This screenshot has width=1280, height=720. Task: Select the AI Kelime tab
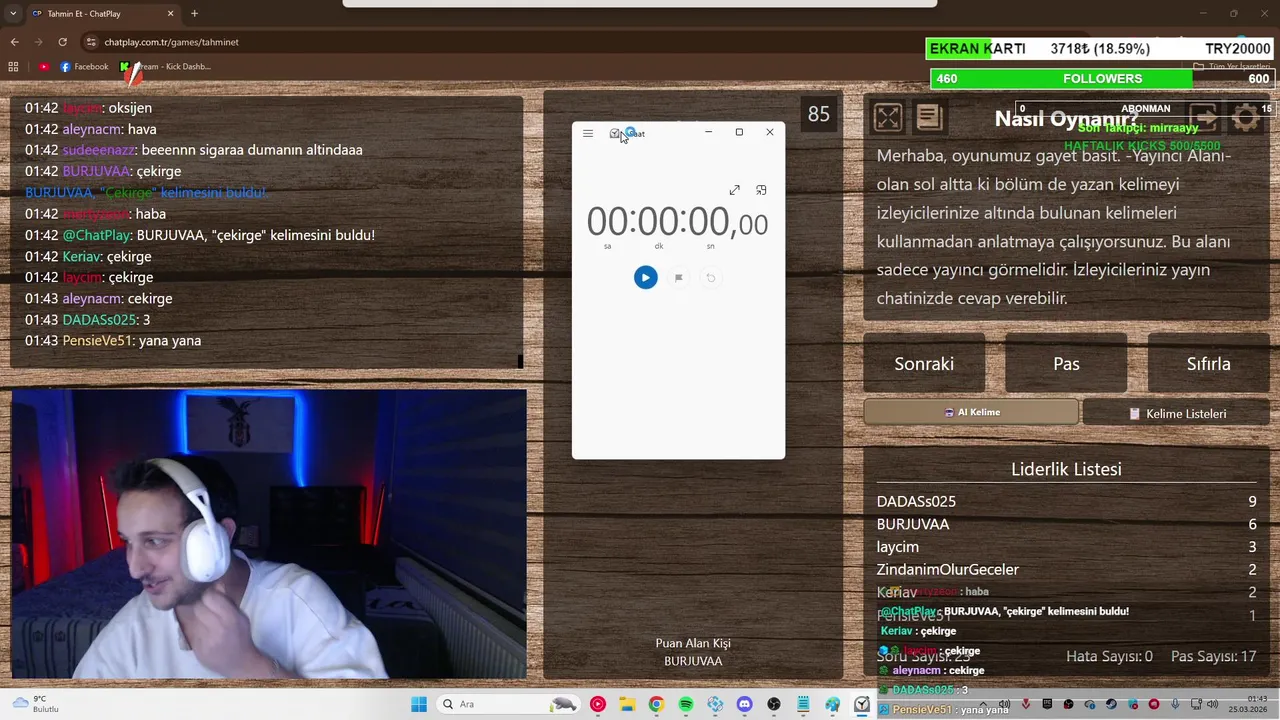[971, 412]
